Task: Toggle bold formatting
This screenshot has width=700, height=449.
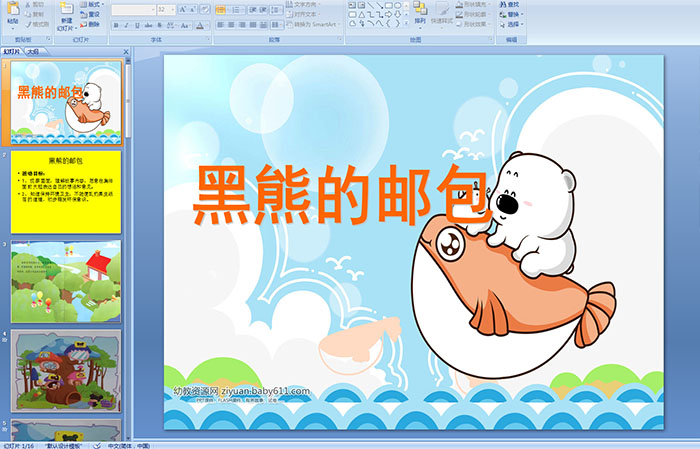Action: pos(116,25)
